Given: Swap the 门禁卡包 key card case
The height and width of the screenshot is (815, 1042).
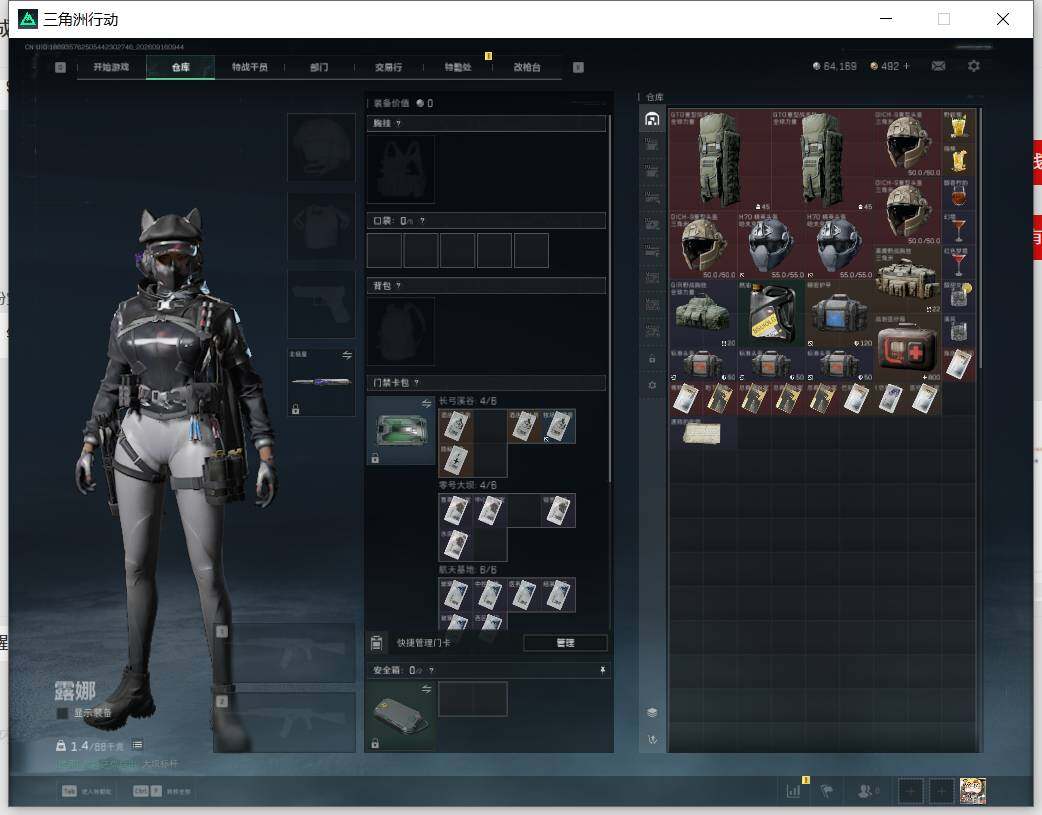Looking at the screenshot, I should coord(426,404).
